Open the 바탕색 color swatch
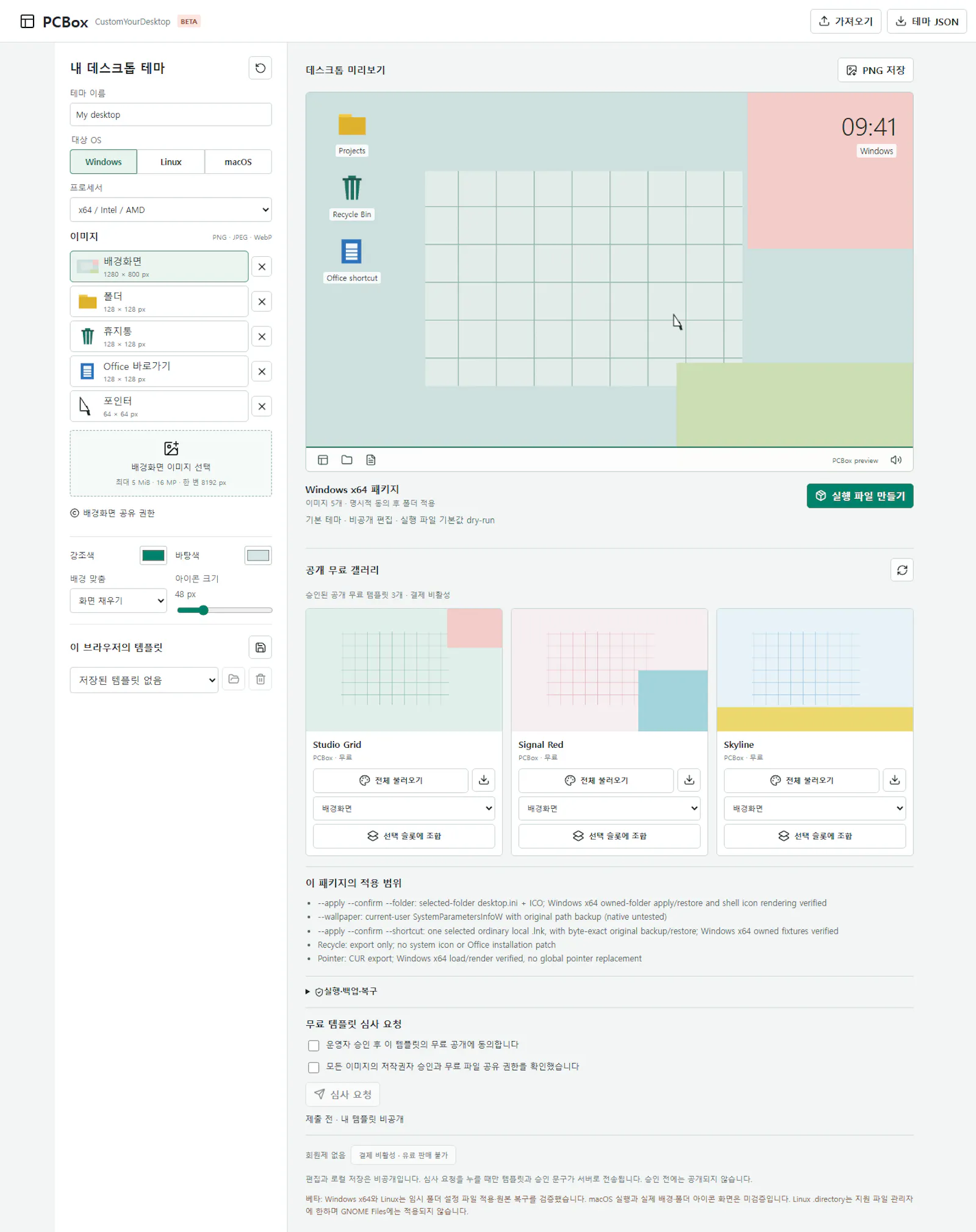The width and height of the screenshot is (976, 1232). (x=258, y=555)
